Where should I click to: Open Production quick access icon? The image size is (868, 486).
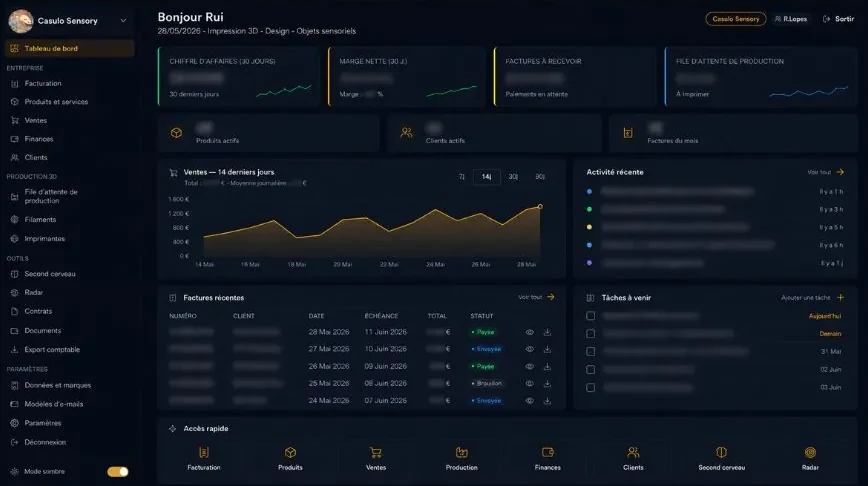[462, 453]
